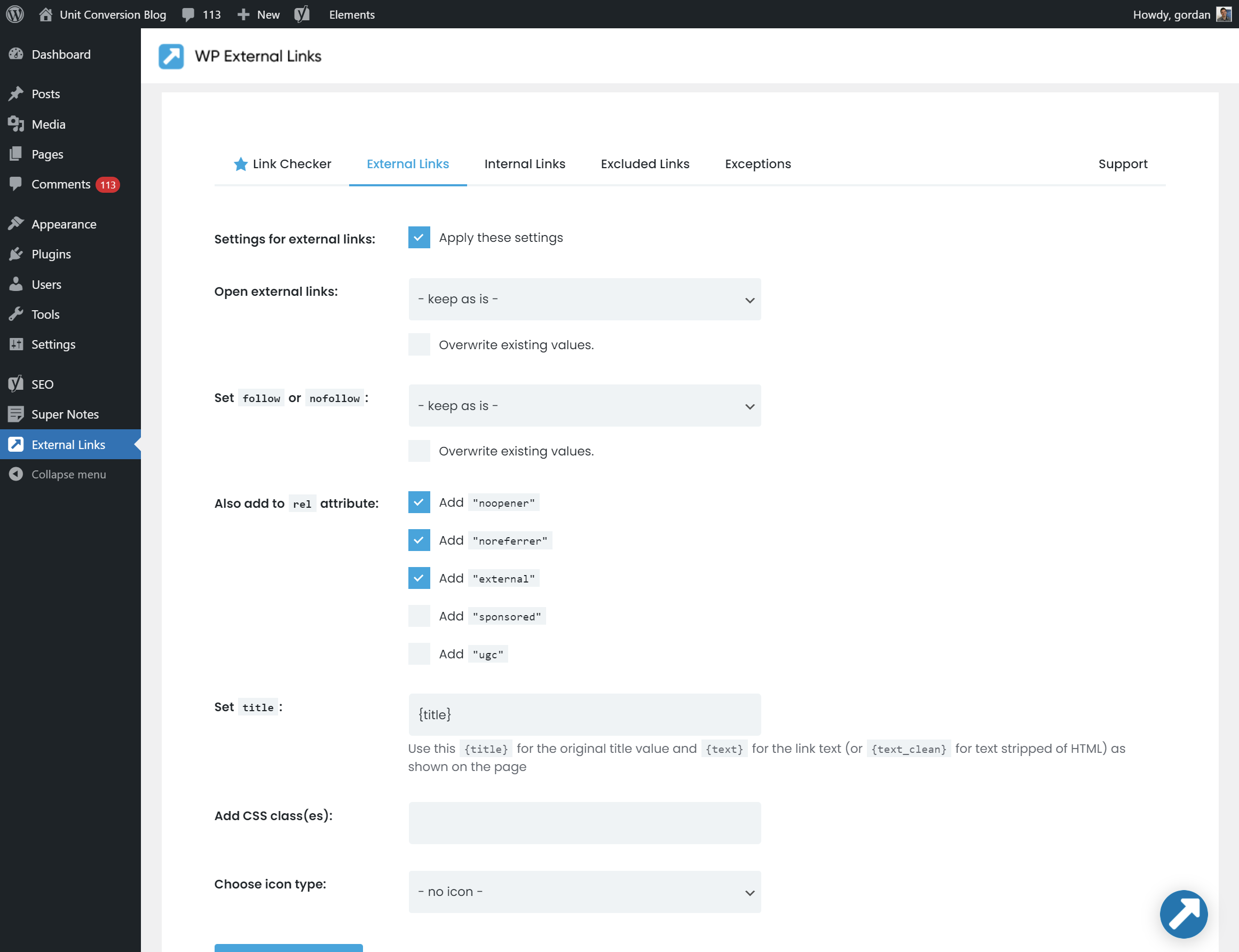Click the SEO sidebar menu icon
The height and width of the screenshot is (952, 1239).
pyautogui.click(x=16, y=383)
